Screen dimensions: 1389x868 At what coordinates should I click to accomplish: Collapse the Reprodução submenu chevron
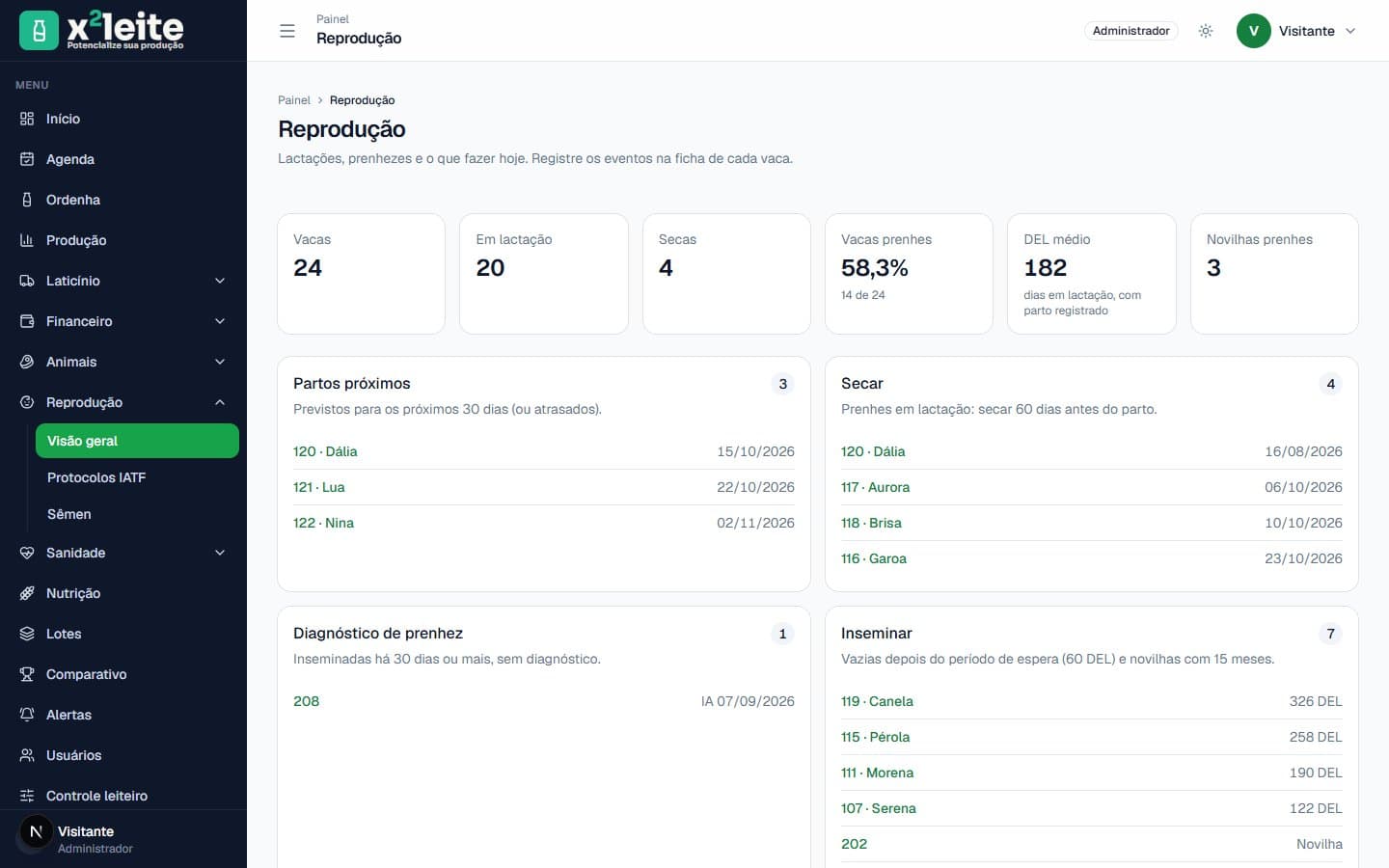(x=220, y=402)
